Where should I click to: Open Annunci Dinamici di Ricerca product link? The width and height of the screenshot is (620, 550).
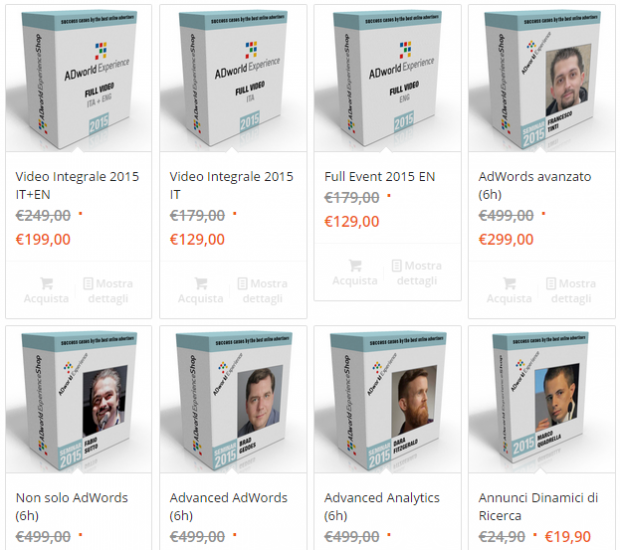coord(538,507)
